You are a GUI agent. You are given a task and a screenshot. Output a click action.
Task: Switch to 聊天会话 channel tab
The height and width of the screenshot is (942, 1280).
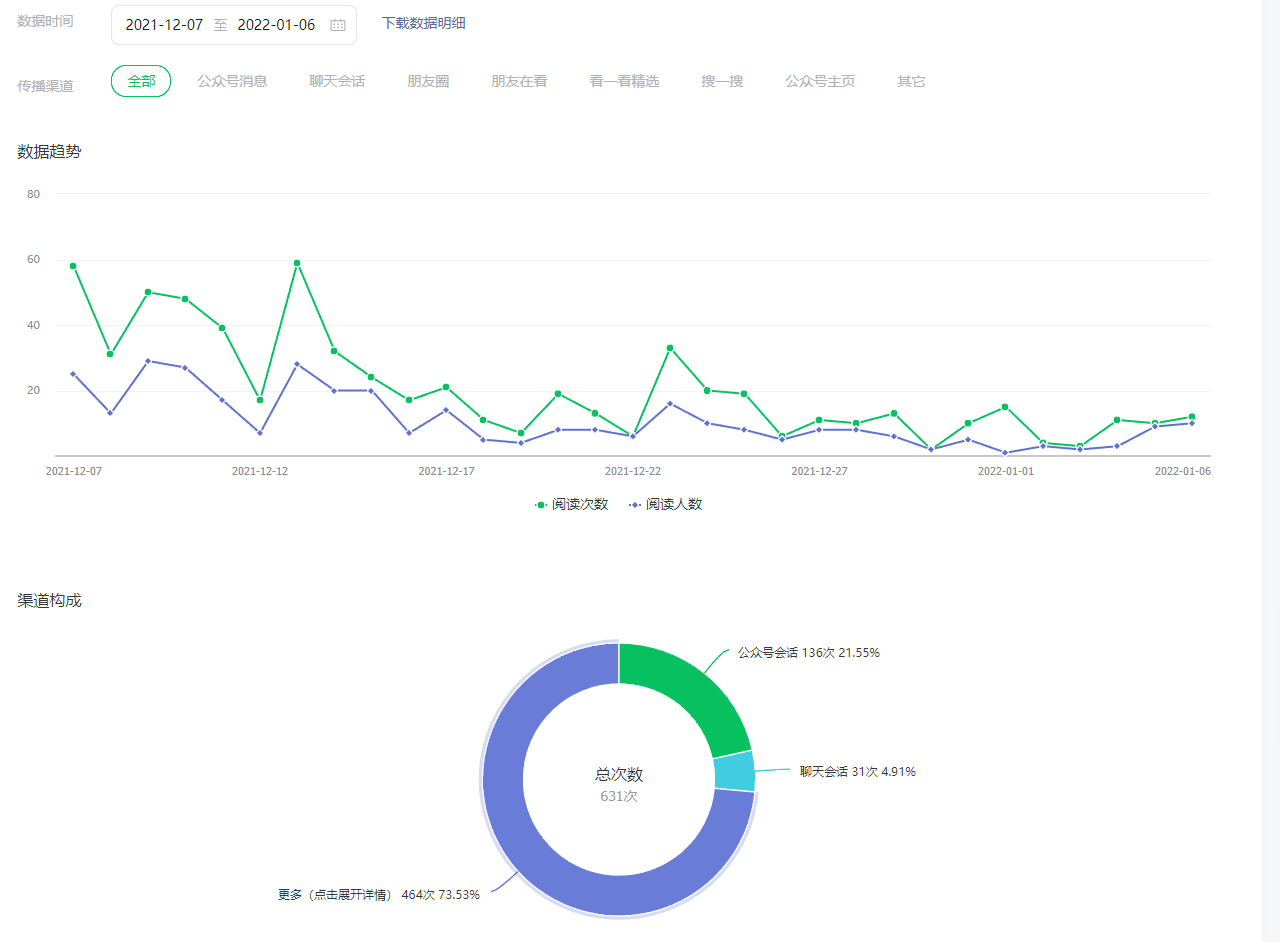(337, 81)
